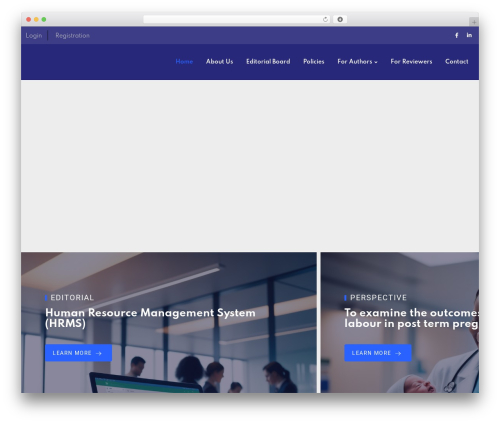Open a new tab with plus button

point(474,22)
